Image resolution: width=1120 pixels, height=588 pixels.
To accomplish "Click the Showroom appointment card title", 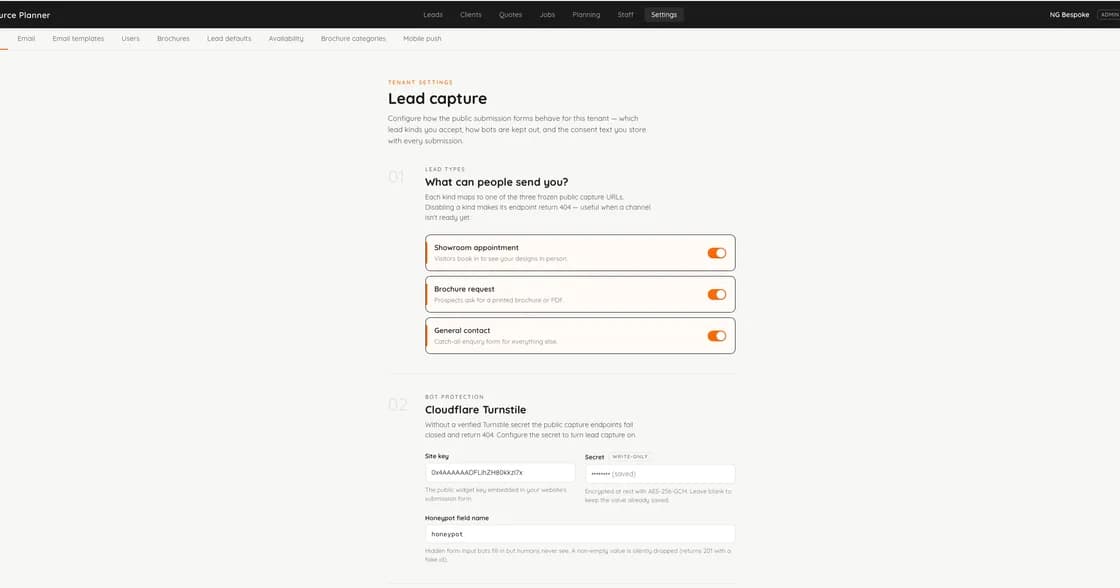I will point(476,247).
